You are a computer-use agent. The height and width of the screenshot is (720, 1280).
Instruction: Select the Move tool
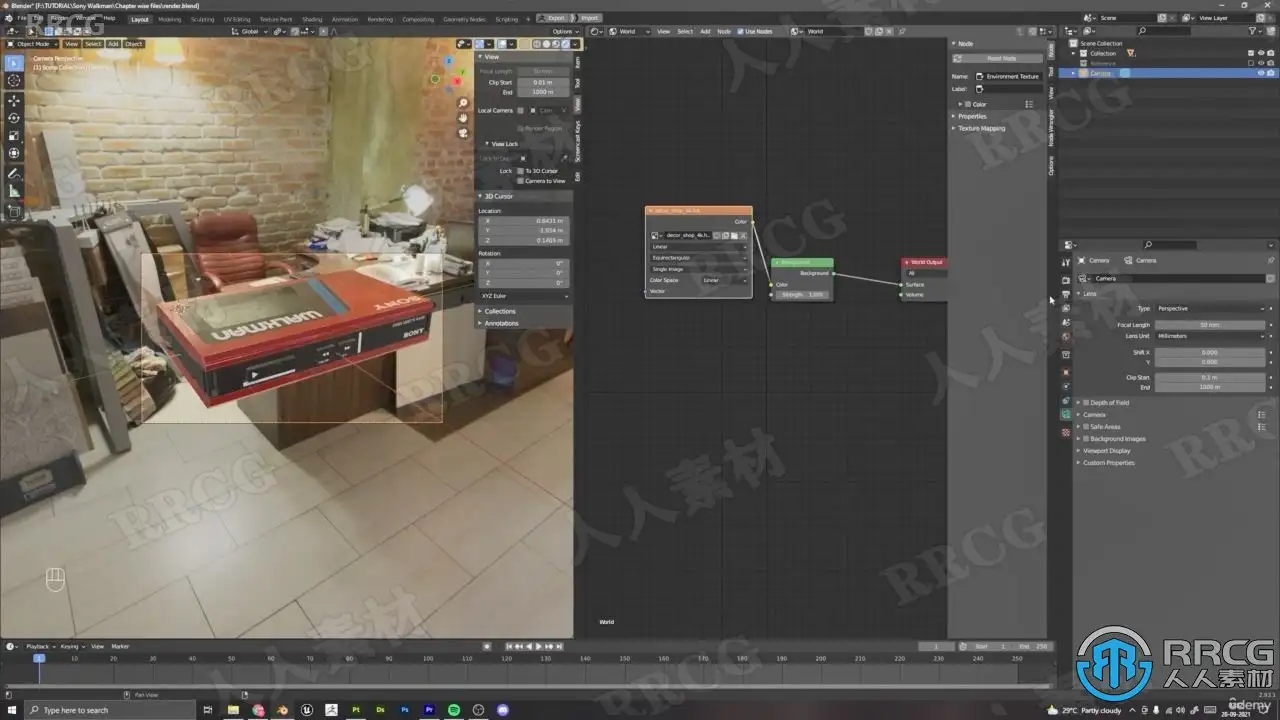click(x=14, y=101)
